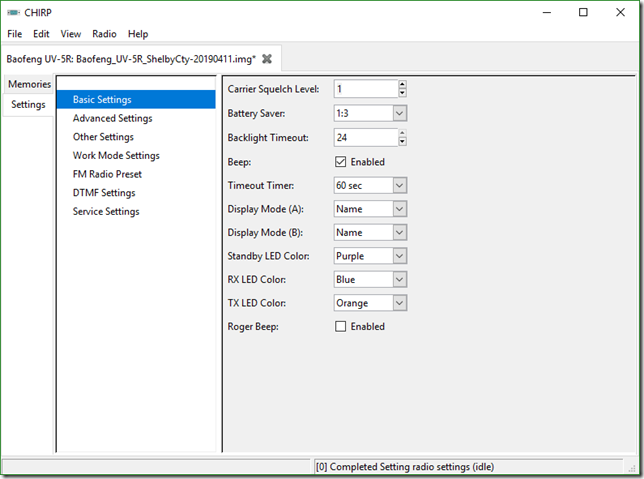The image size is (644, 479).
Task: Open the File menu
Action: (x=14, y=34)
